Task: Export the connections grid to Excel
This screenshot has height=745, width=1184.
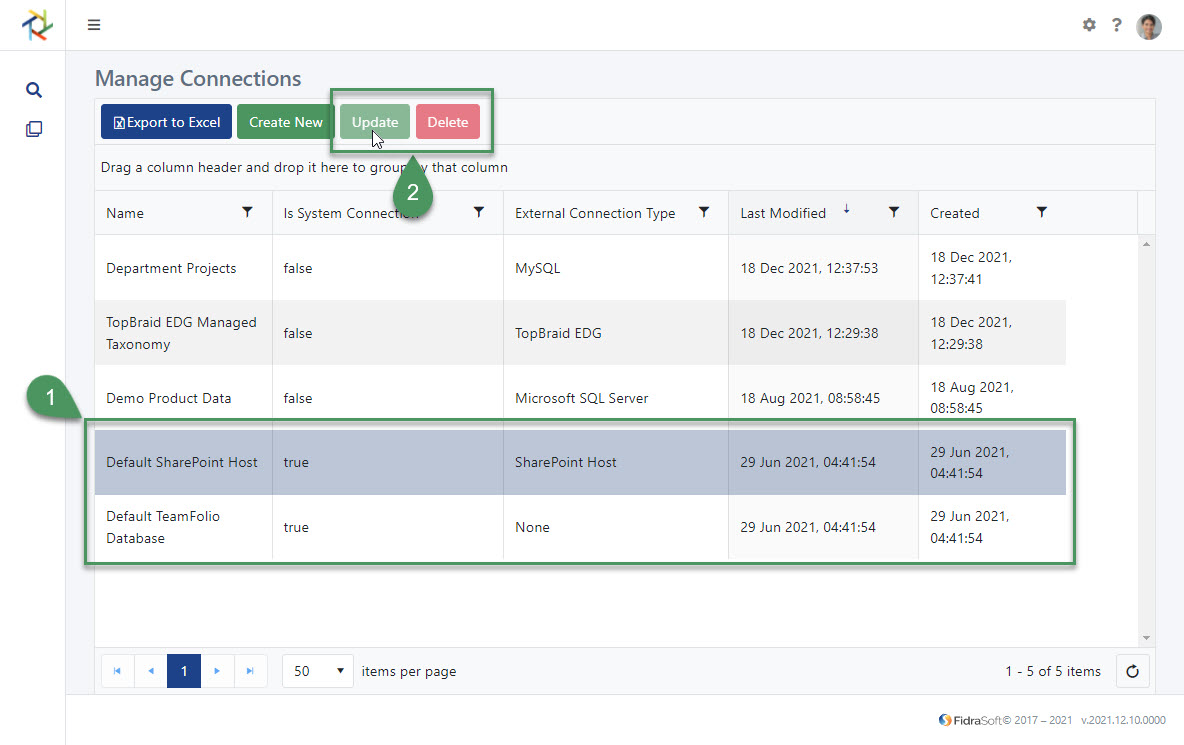Action: pos(165,121)
